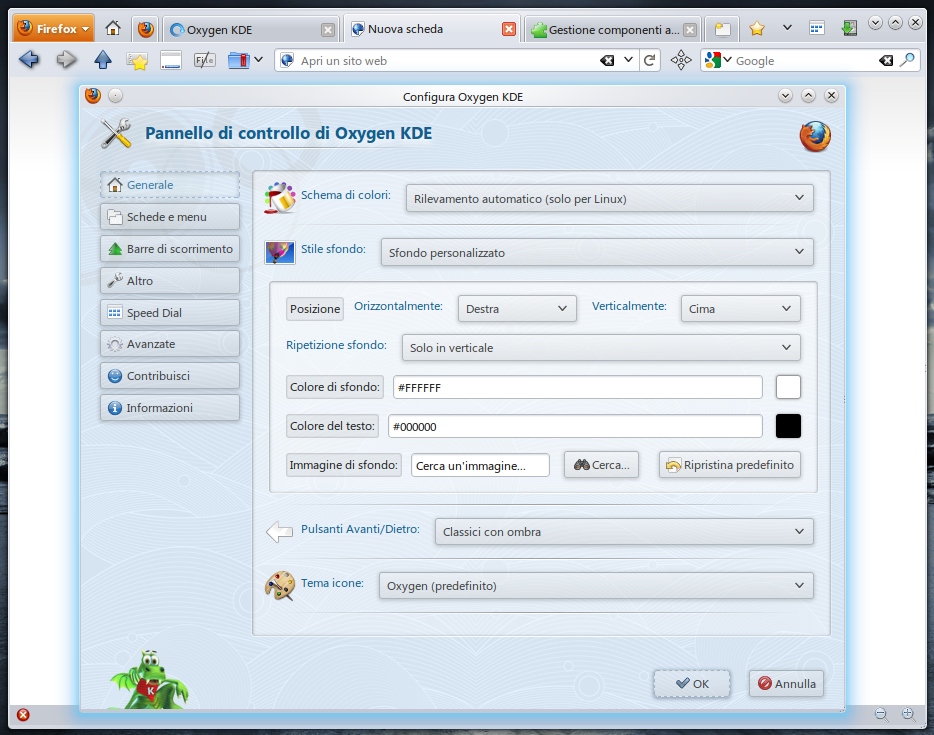Click the tab groups grid icon

(x=817, y=28)
